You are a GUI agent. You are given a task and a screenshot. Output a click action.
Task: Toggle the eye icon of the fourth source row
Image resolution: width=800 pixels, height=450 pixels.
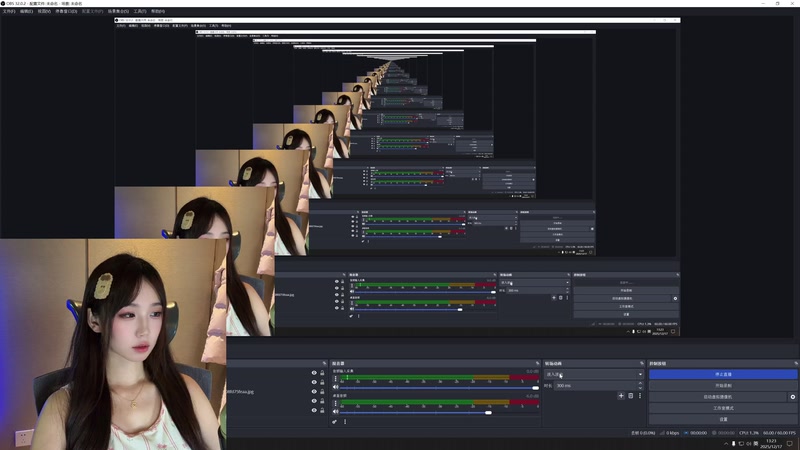[x=314, y=401]
